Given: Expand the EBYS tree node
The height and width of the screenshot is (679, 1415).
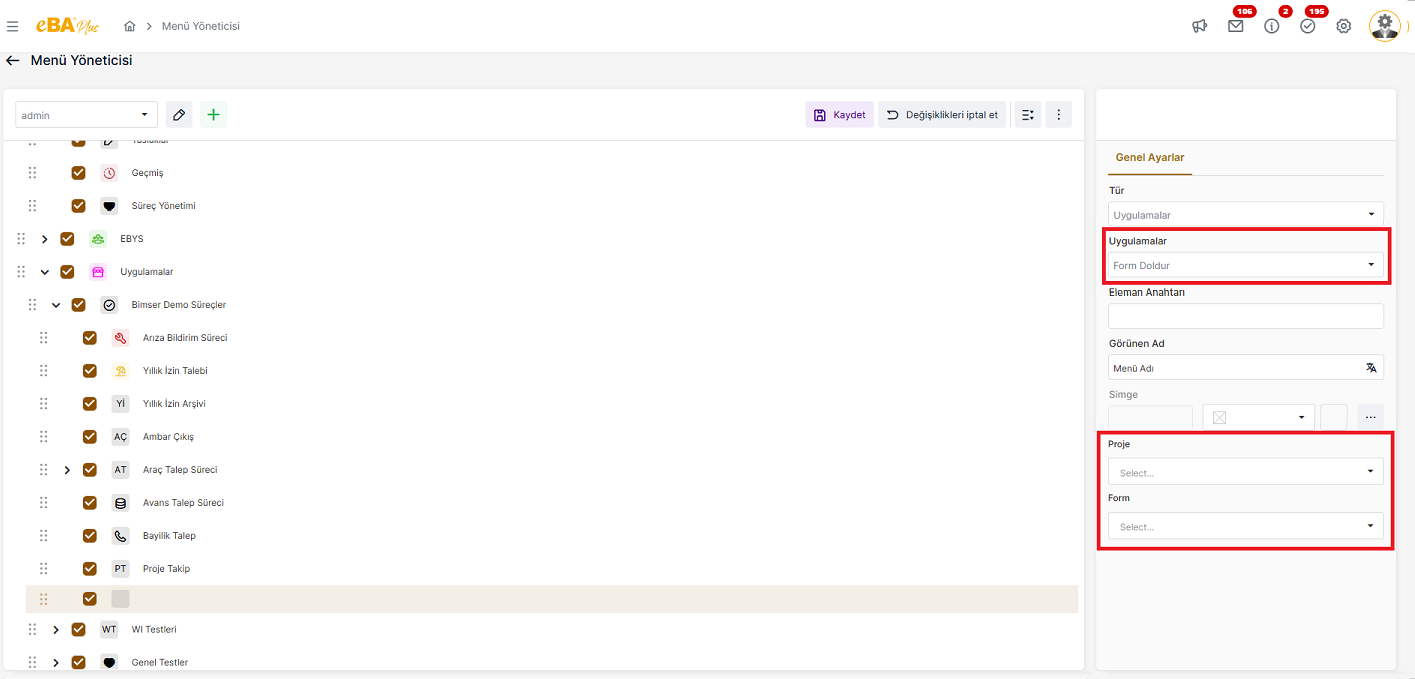Looking at the screenshot, I should click(x=44, y=239).
